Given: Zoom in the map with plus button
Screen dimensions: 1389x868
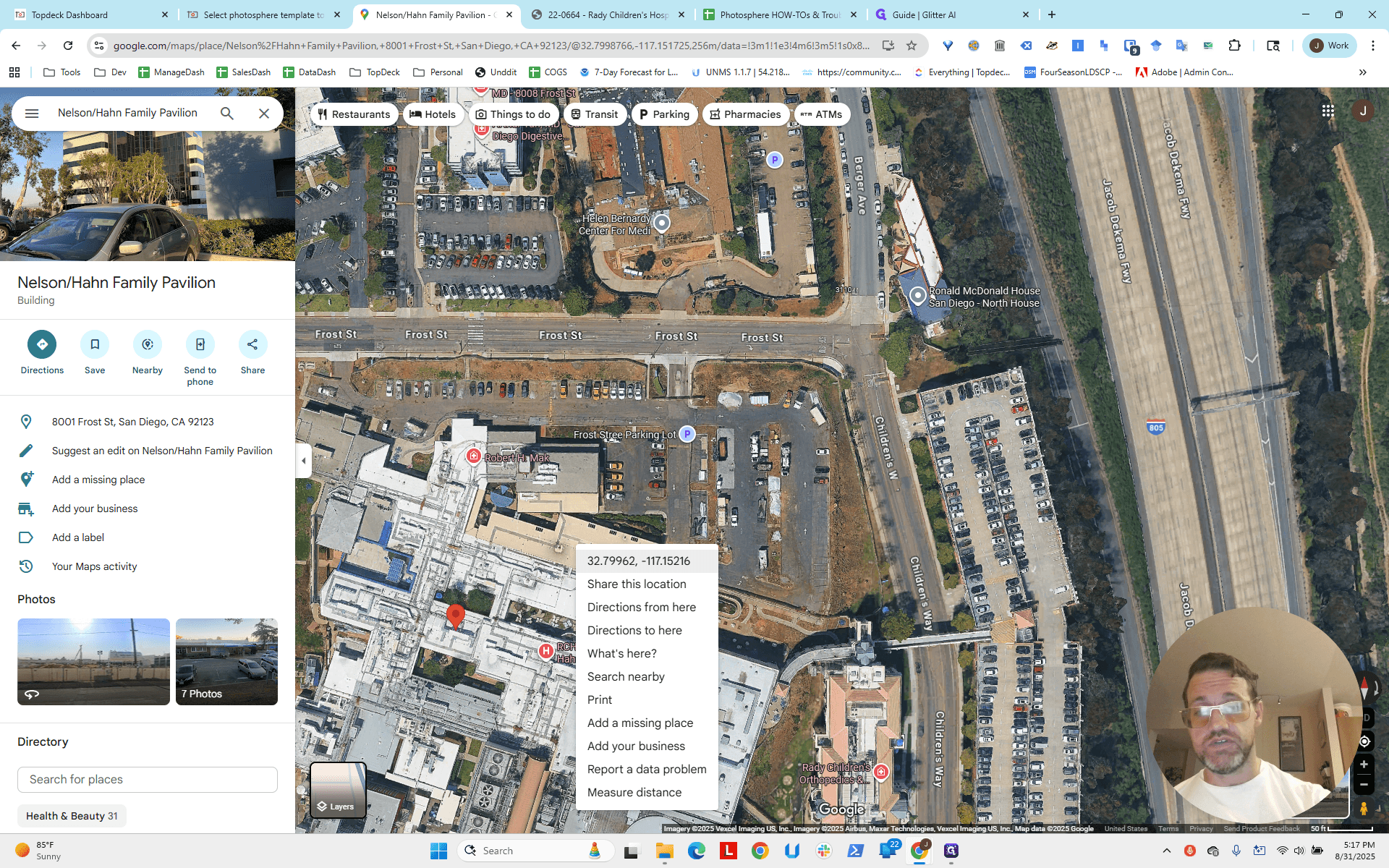Looking at the screenshot, I should pyautogui.click(x=1364, y=764).
